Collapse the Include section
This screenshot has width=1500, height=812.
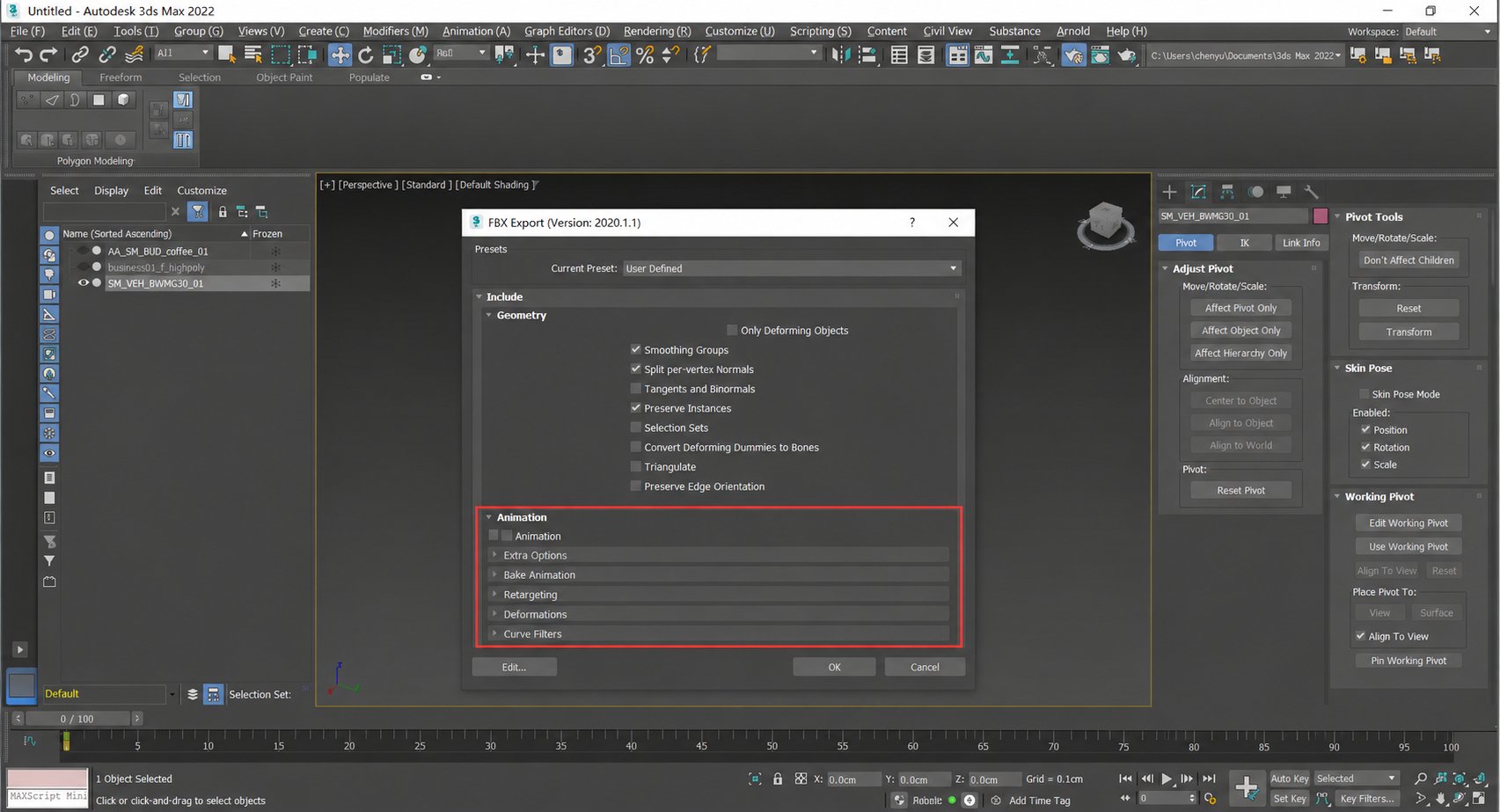click(x=479, y=297)
